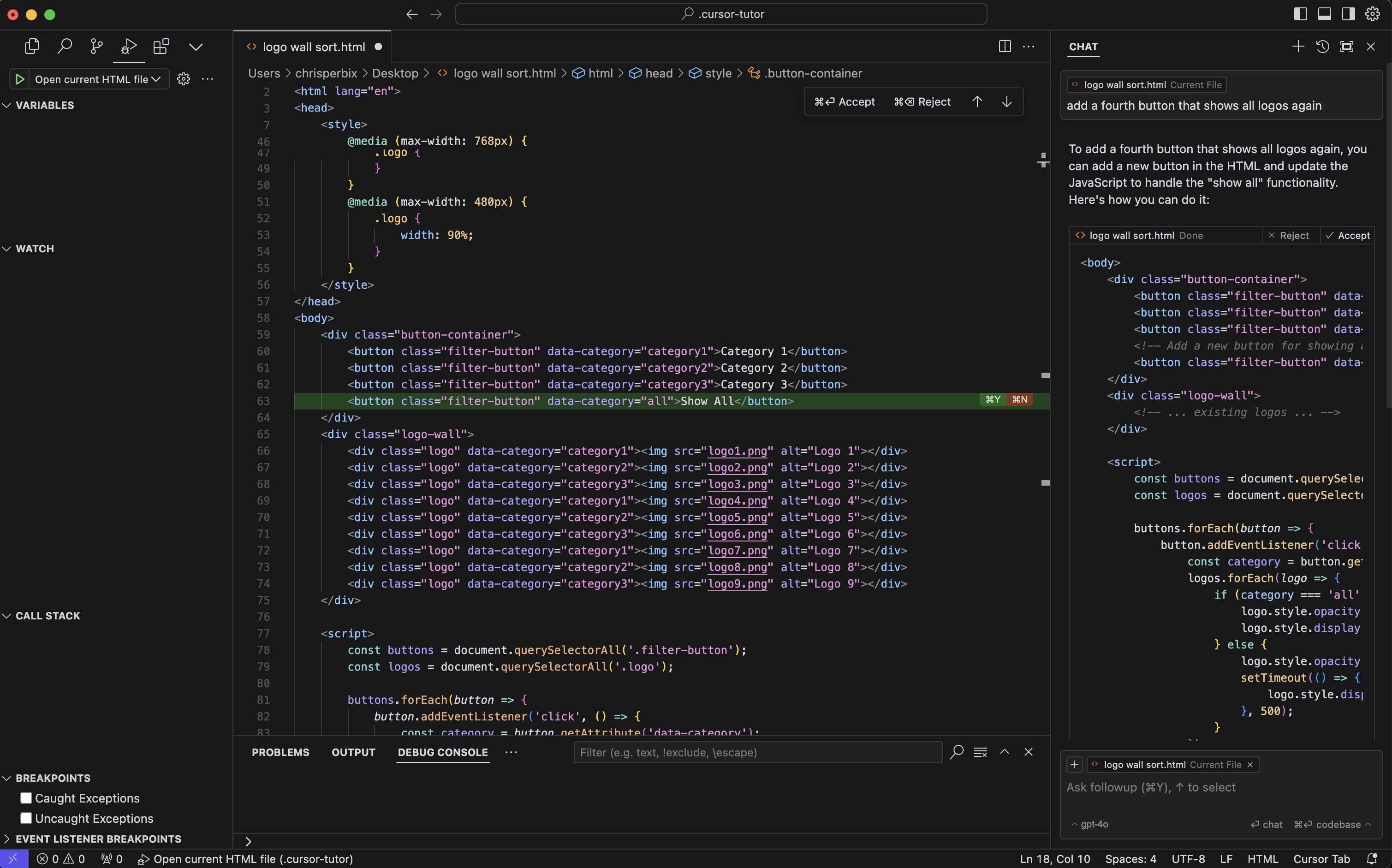The image size is (1392, 868).
Task: Enable Uncaught Exceptions checkbox
Action: pos(26,818)
